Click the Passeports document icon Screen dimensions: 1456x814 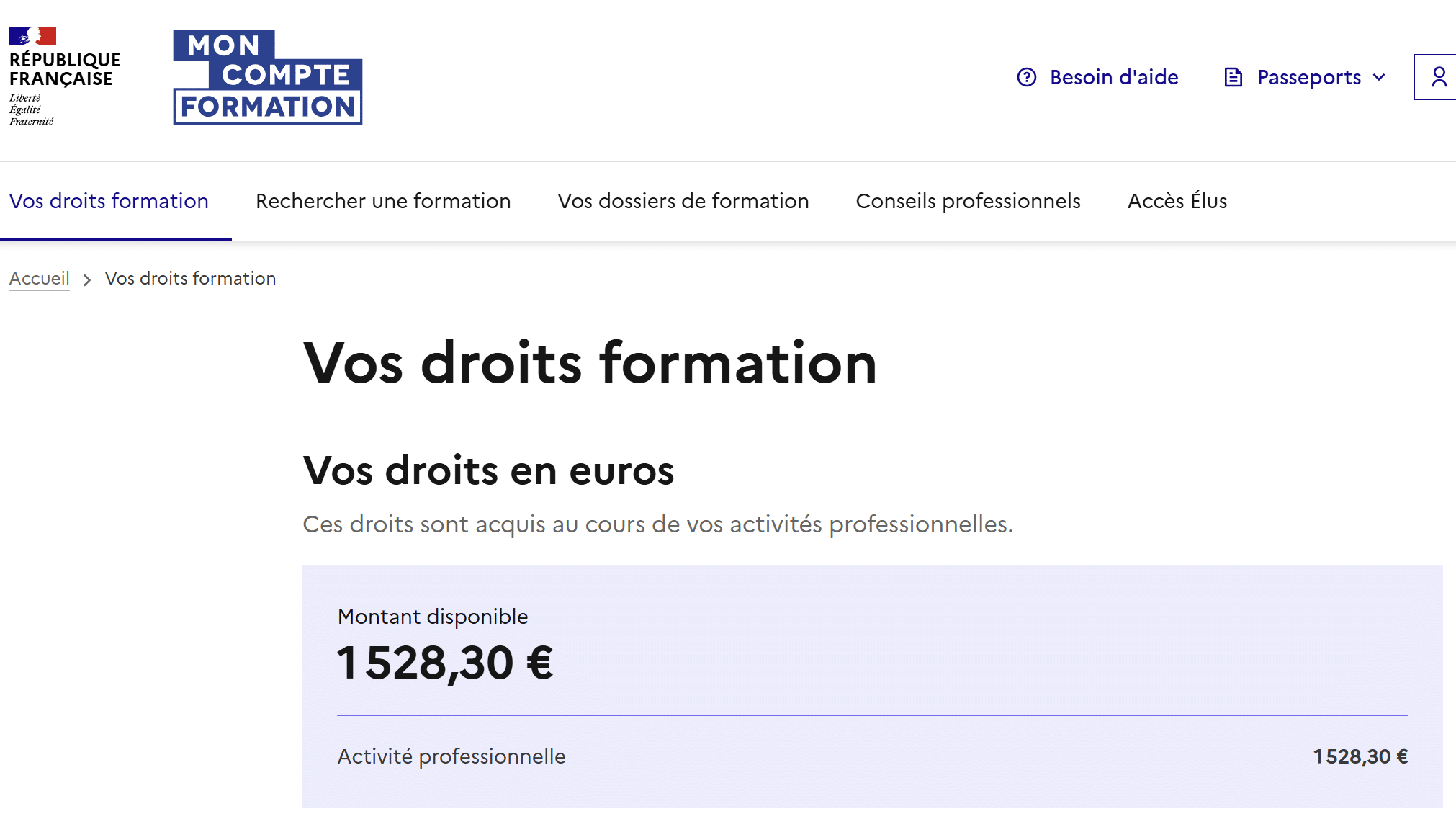pos(1233,77)
